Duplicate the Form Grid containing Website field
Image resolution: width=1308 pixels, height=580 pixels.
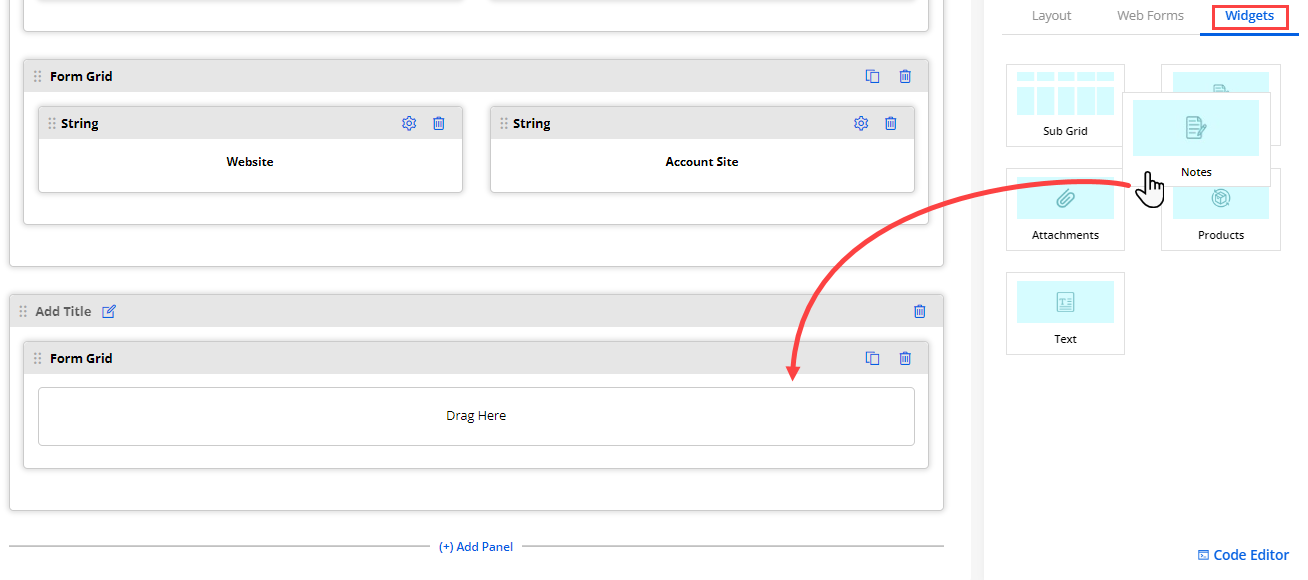click(872, 76)
